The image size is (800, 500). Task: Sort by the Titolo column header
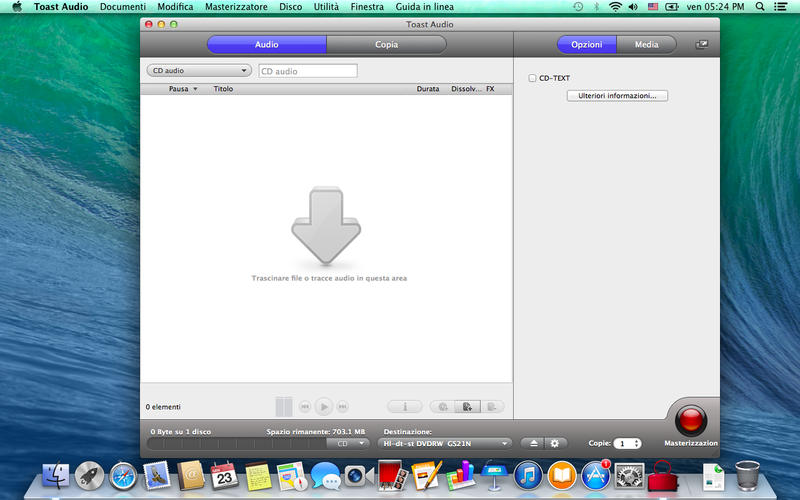coord(223,89)
